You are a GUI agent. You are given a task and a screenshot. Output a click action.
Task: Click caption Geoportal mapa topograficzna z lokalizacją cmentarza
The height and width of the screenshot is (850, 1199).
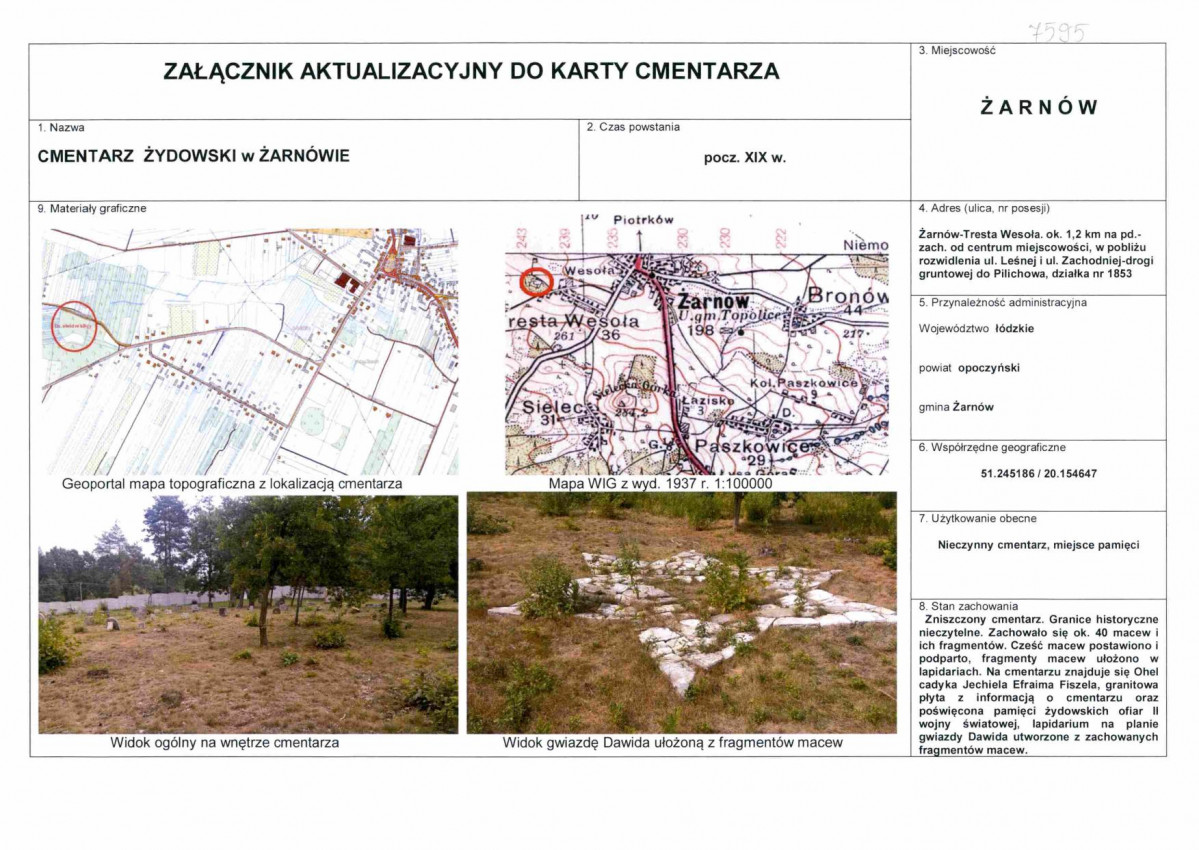coord(232,484)
